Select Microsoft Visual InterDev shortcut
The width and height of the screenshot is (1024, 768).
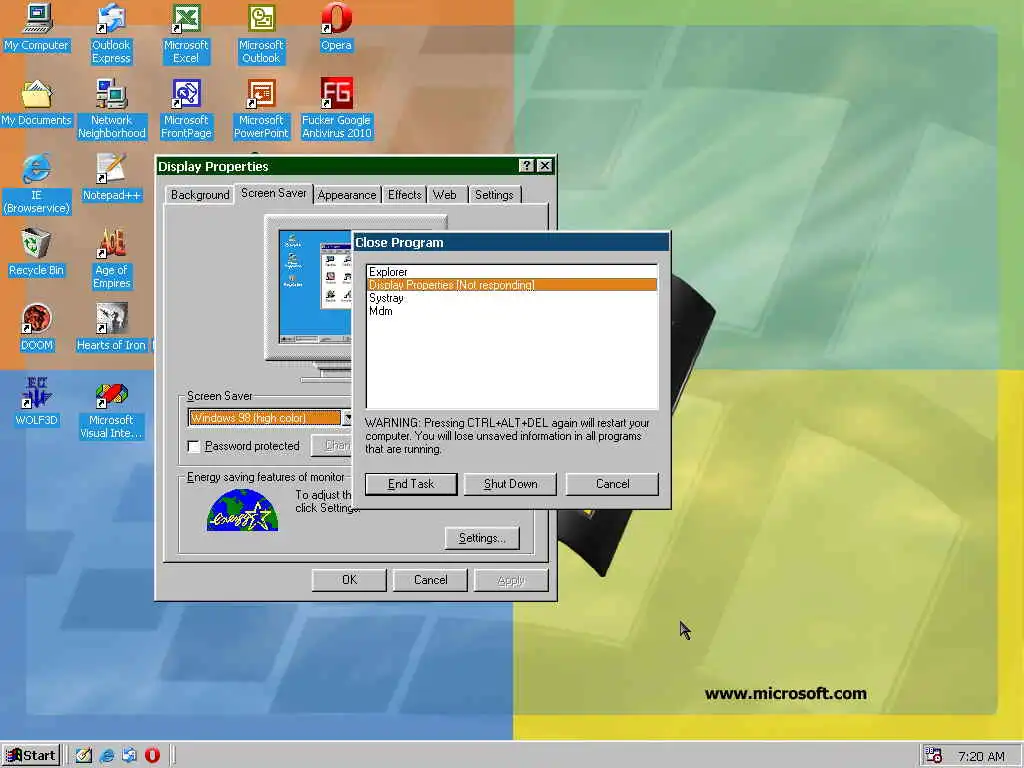pos(111,409)
